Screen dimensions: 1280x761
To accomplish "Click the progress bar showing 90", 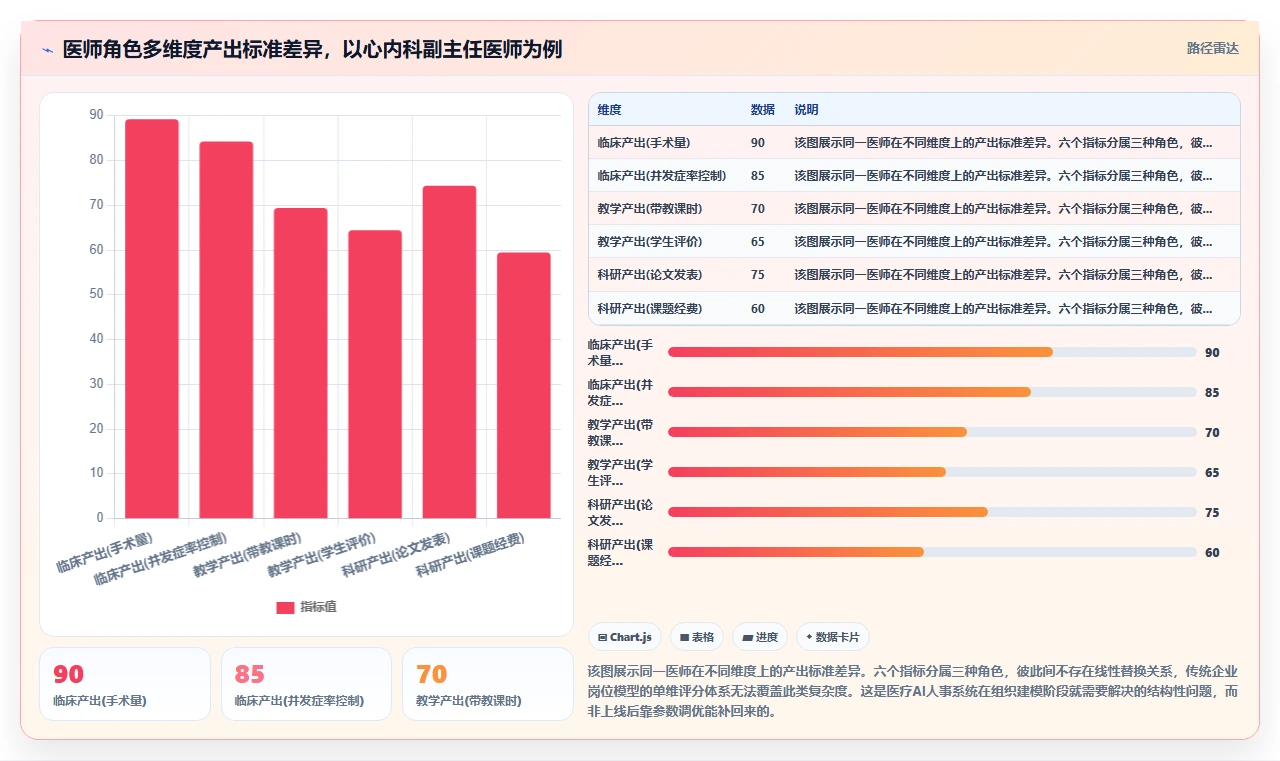I will coord(932,352).
